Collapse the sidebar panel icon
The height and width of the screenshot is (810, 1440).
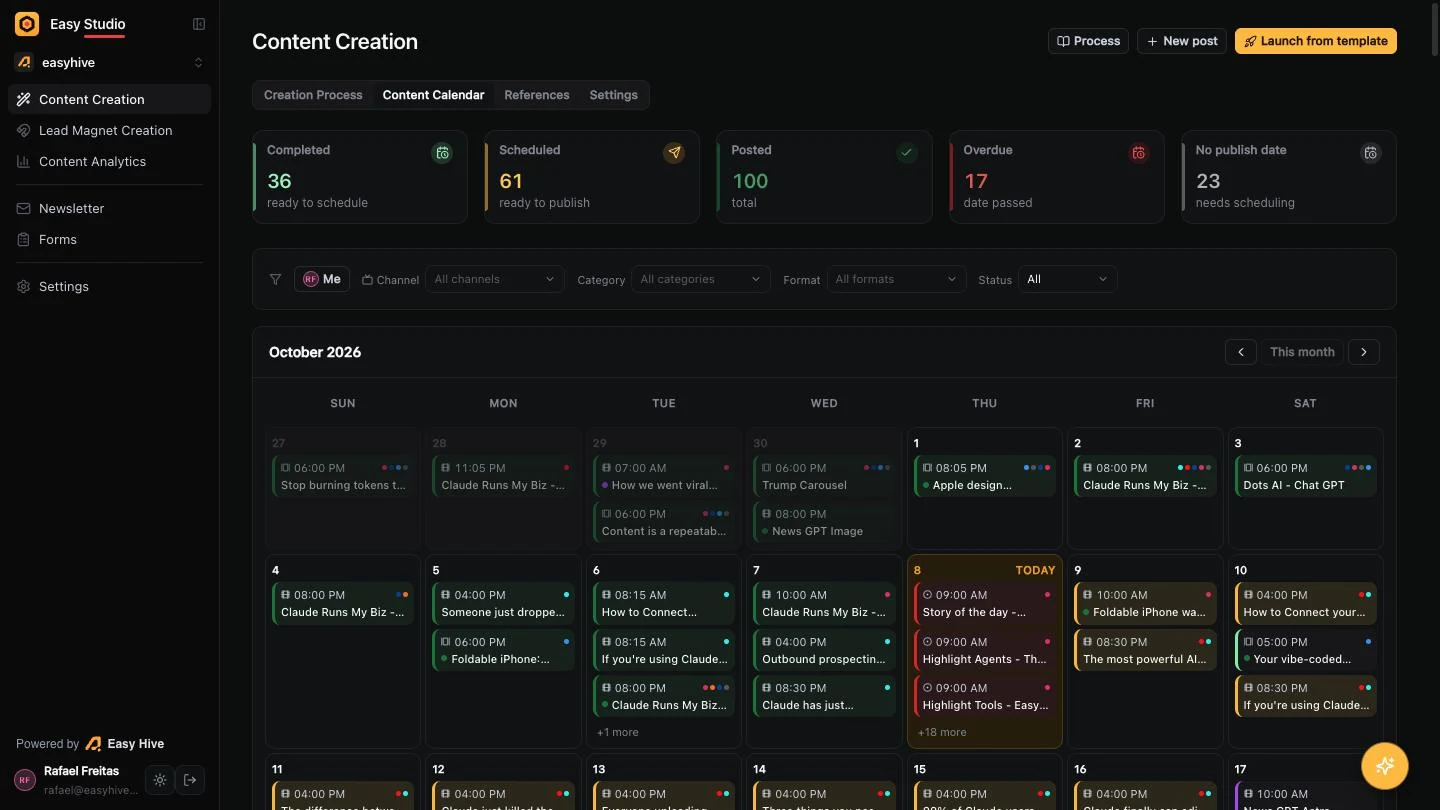point(199,24)
